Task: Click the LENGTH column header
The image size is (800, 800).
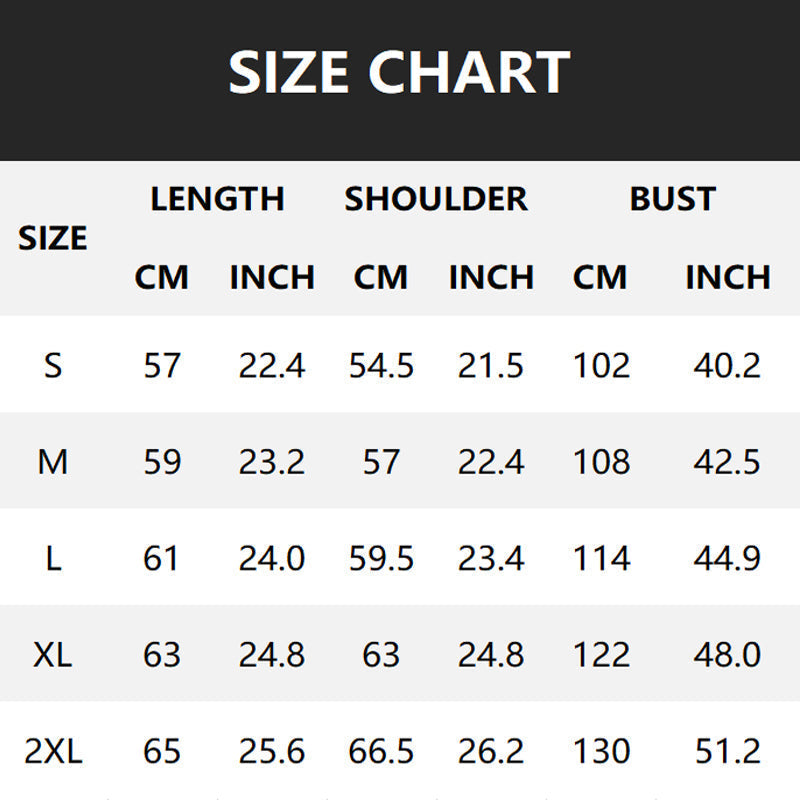Action: [x=217, y=198]
